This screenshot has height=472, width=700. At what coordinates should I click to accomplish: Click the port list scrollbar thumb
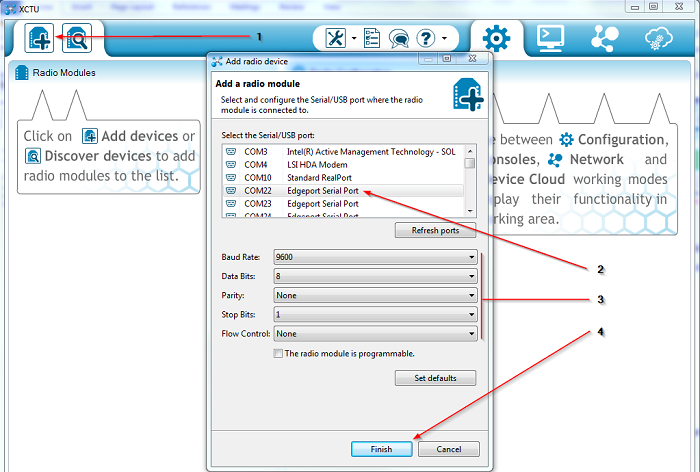(x=470, y=163)
